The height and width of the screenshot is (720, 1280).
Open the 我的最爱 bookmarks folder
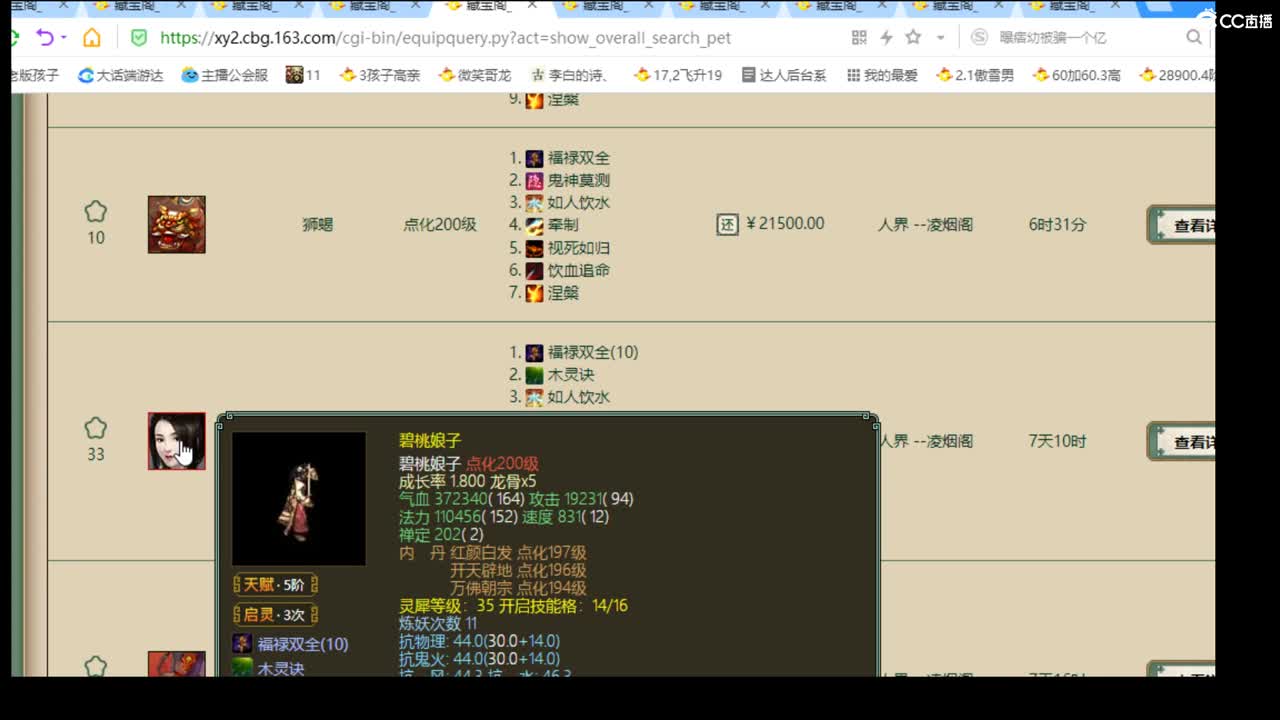tap(882, 75)
